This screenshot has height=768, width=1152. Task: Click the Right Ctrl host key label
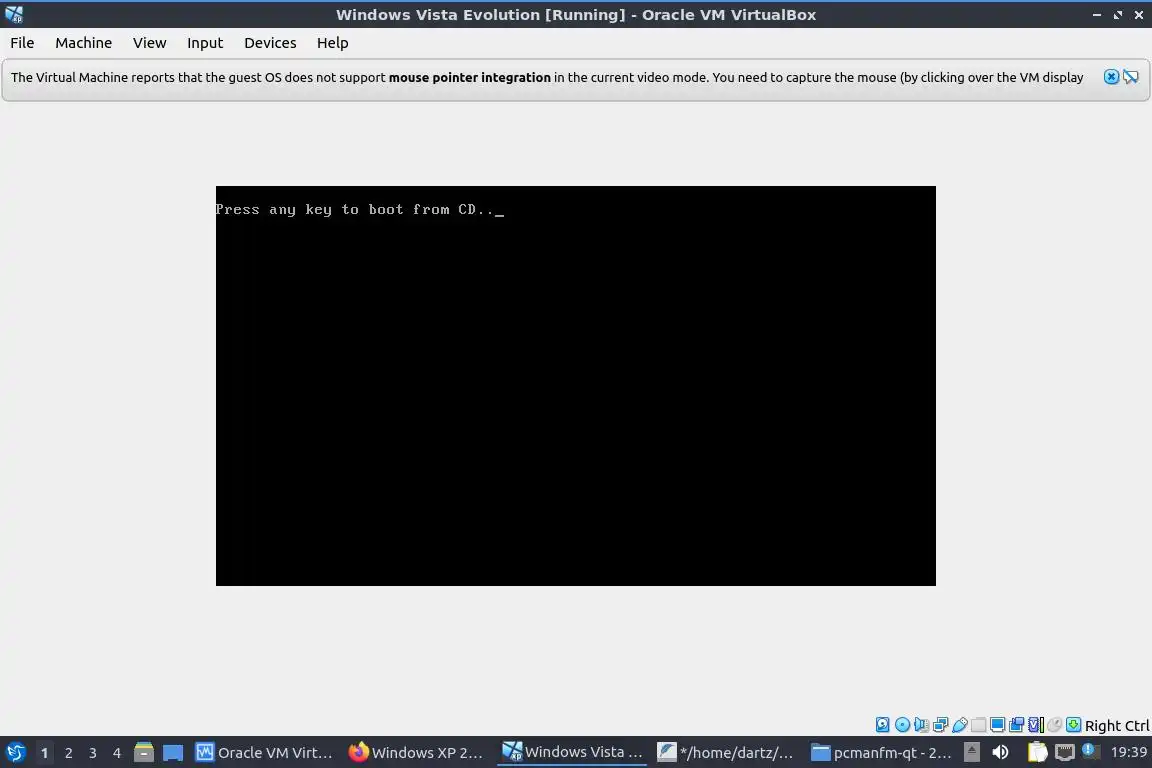click(x=1117, y=725)
